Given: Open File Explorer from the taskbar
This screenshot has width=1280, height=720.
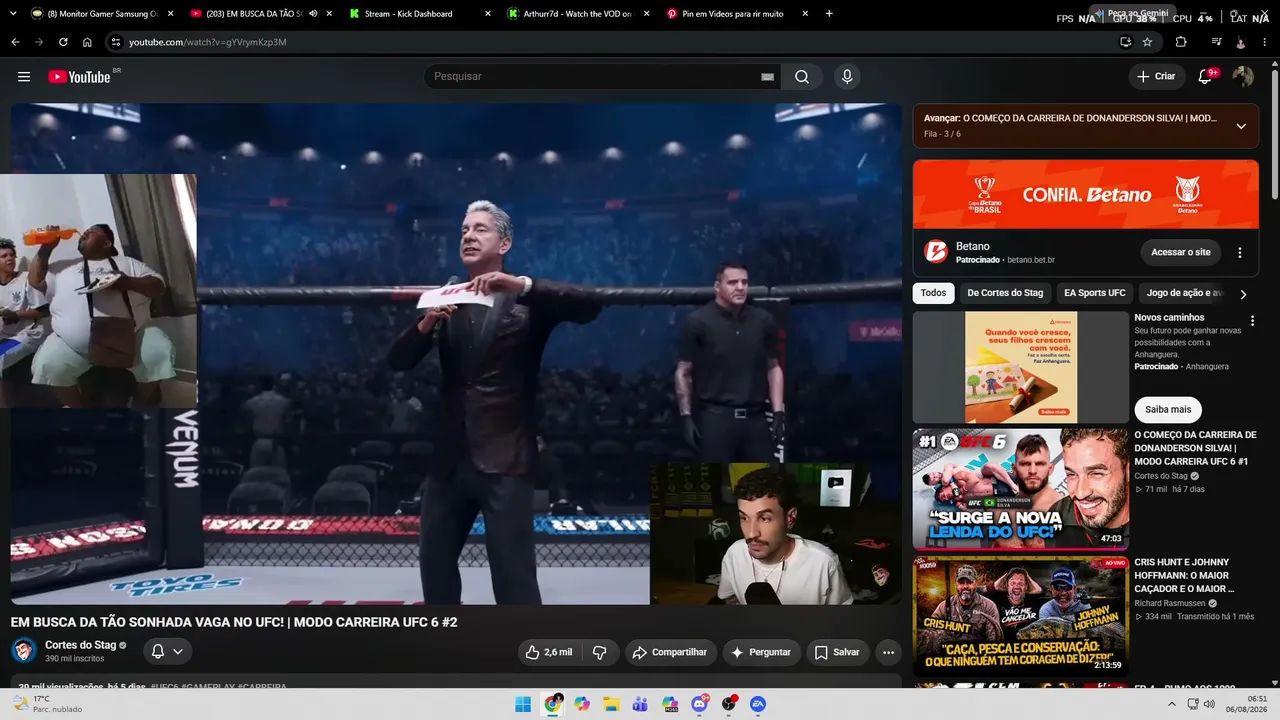Looking at the screenshot, I should tap(611, 704).
